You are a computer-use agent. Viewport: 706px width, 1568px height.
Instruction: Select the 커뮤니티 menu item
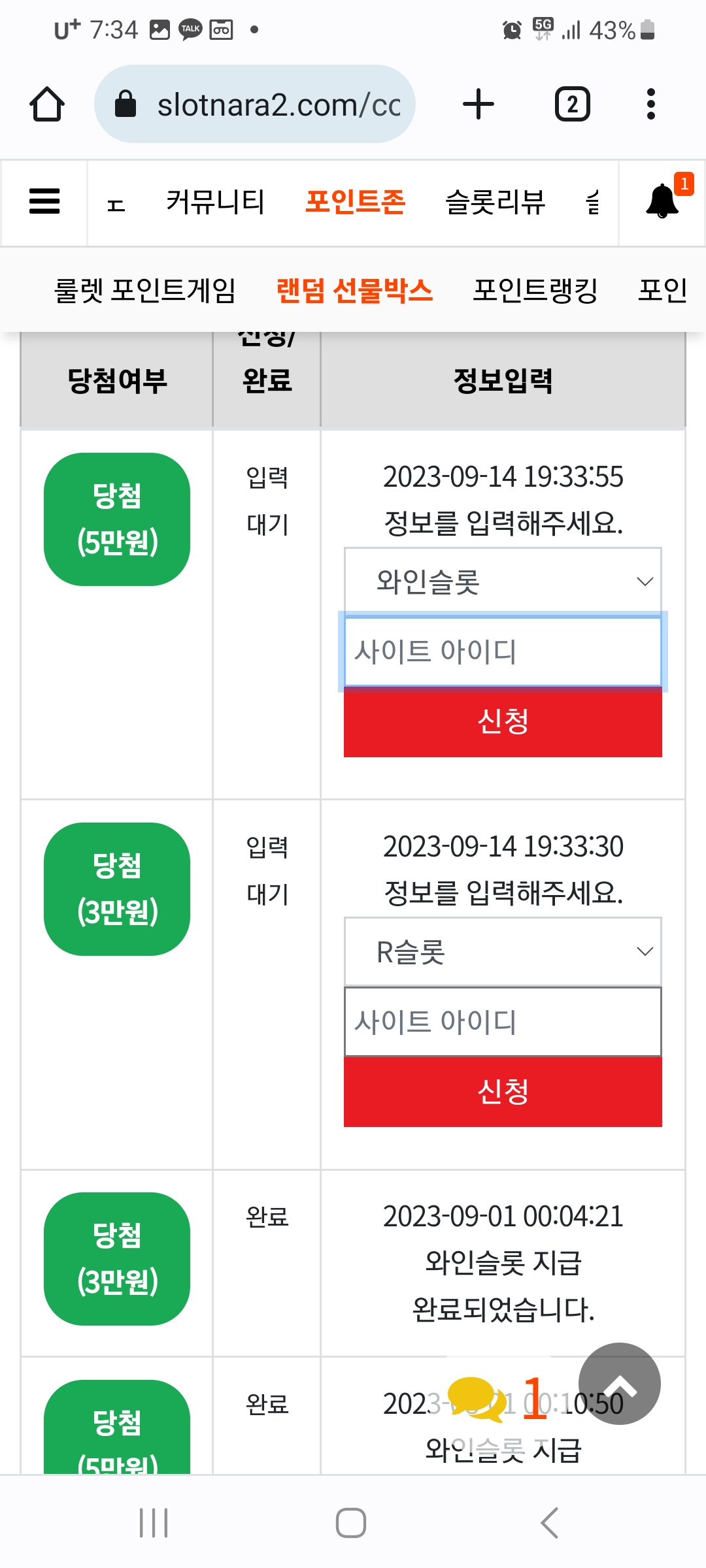coord(215,201)
